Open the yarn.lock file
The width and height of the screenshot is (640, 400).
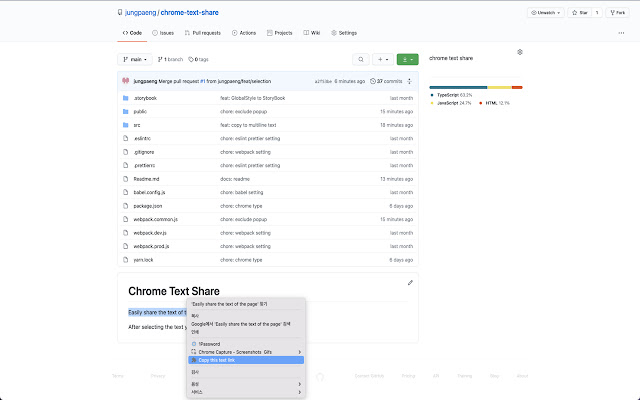click(x=143, y=260)
